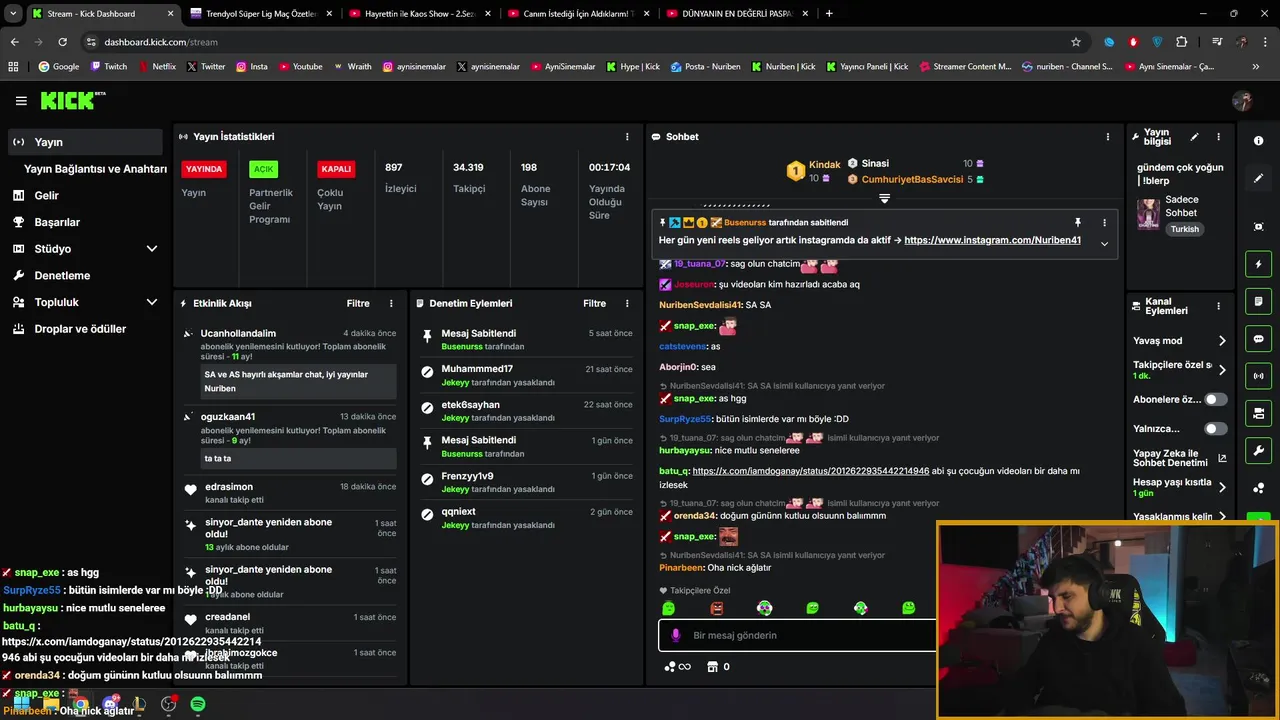Click the pencil icon in right sidebar
Image resolution: width=1280 pixels, height=720 pixels.
(x=1258, y=178)
